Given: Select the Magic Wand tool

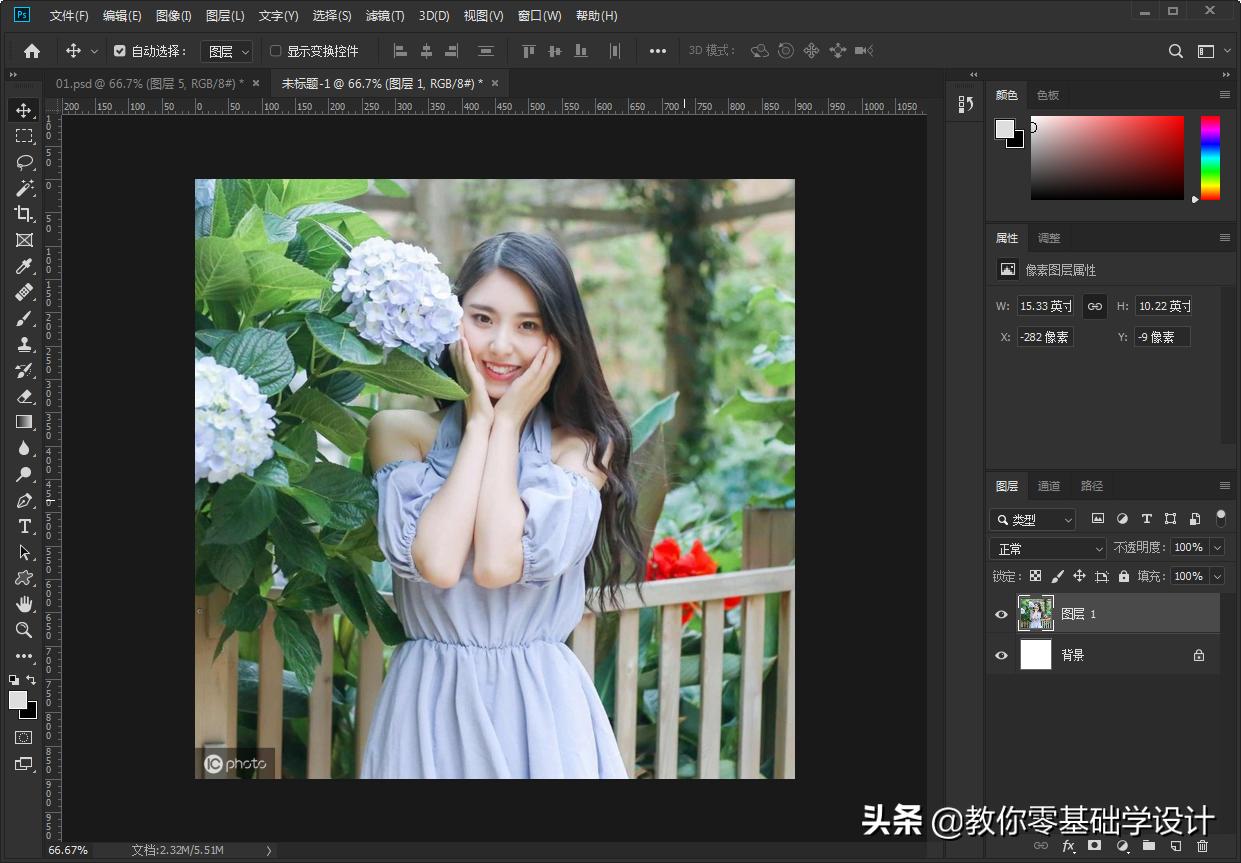Looking at the screenshot, I should pos(24,188).
